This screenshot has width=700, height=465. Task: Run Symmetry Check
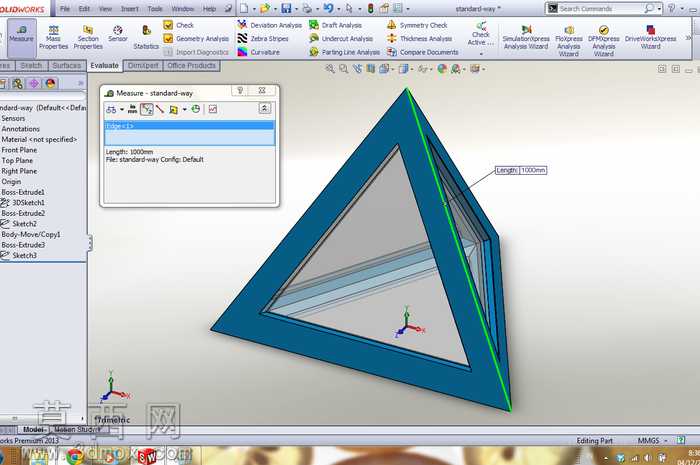click(417, 25)
